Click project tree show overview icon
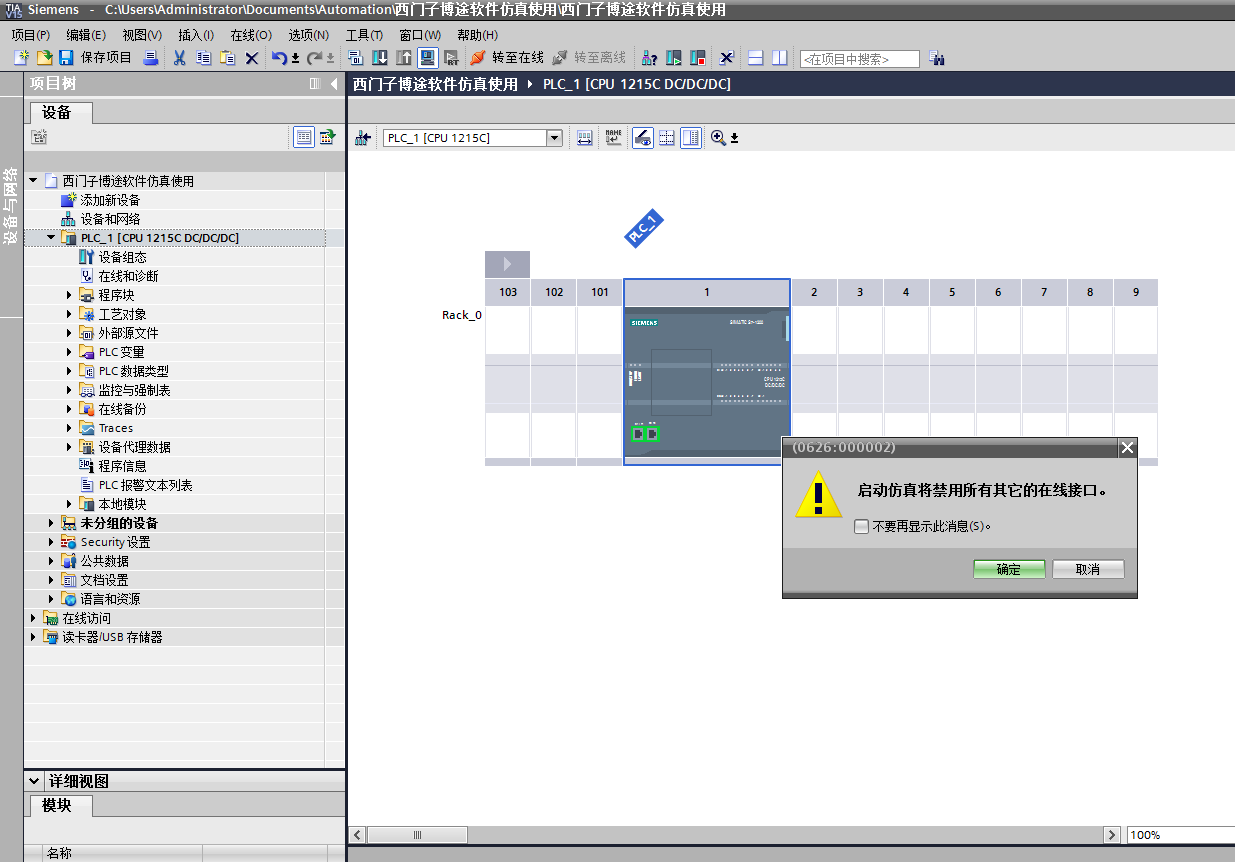Screen dimensions: 1235x862 click(304, 137)
